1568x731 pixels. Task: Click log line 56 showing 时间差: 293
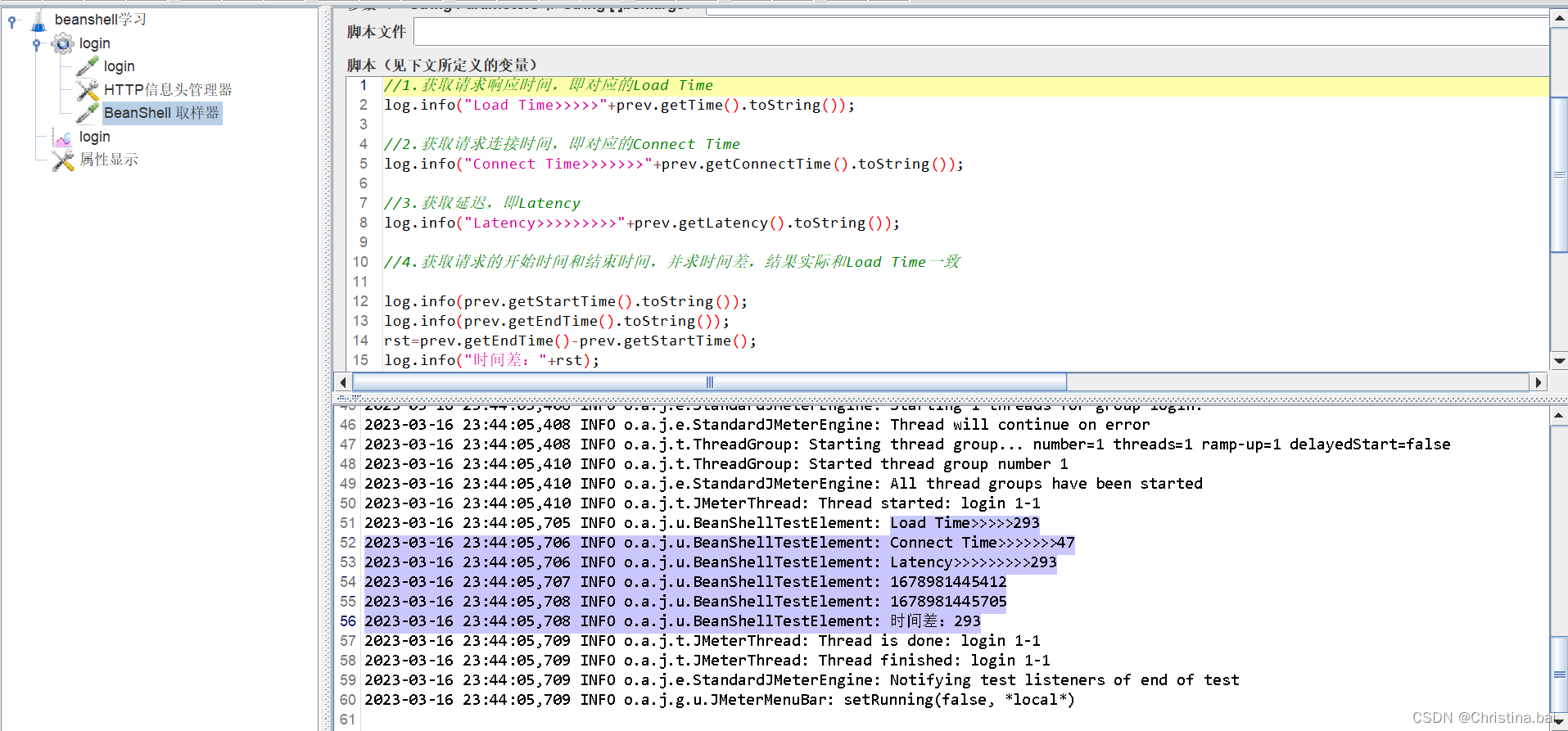pos(672,621)
